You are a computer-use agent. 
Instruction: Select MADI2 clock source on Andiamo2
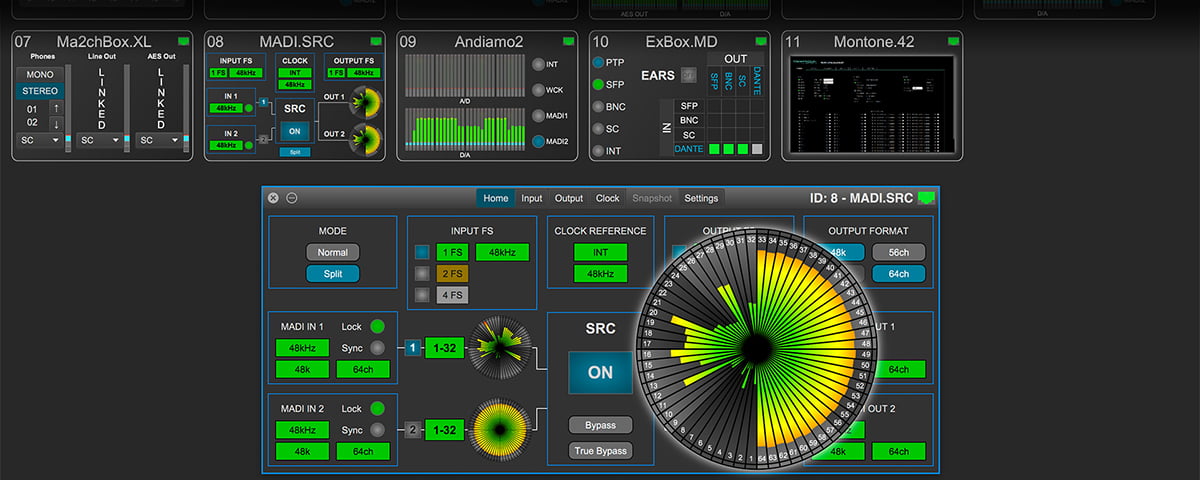pyautogui.click(x=540, y=142)
